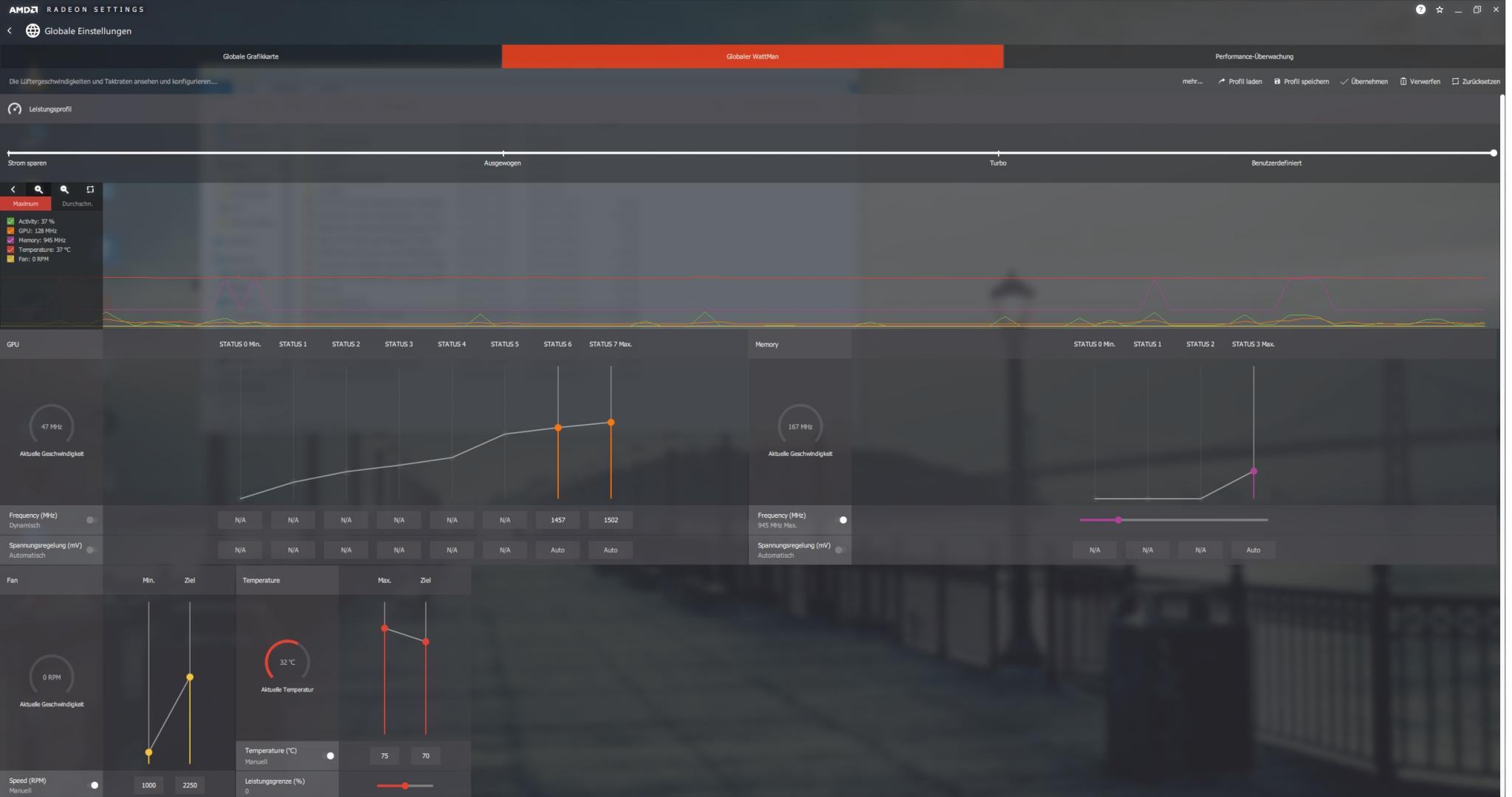The height and width of the screenshot is (797, 1512).
Task: Click the temperature Max. handle
Action: pyautogui.click(x=384, y=629)
